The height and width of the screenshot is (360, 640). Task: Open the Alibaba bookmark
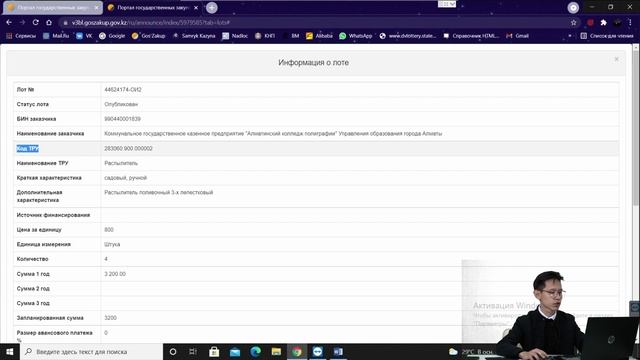click(319, 36)
